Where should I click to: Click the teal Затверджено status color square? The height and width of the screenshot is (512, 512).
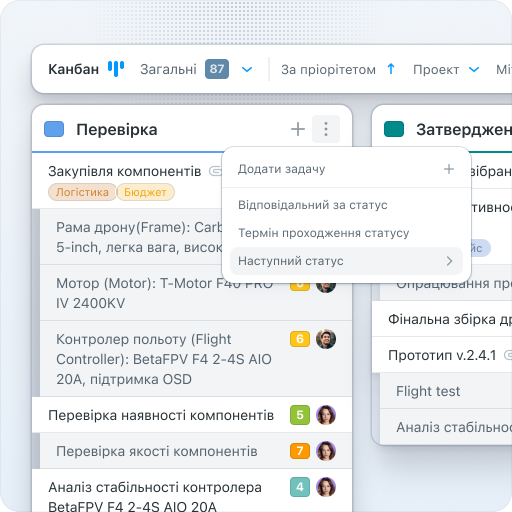click(394, 129)
